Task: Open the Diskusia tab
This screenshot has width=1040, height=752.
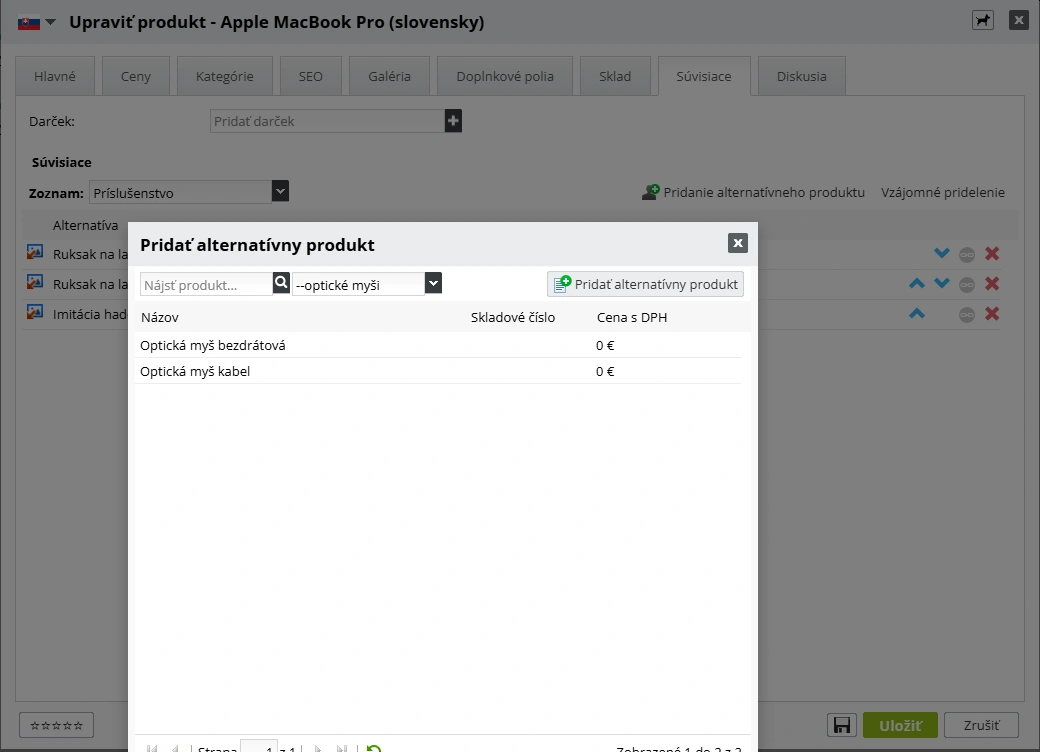Action: click(801, 76)
